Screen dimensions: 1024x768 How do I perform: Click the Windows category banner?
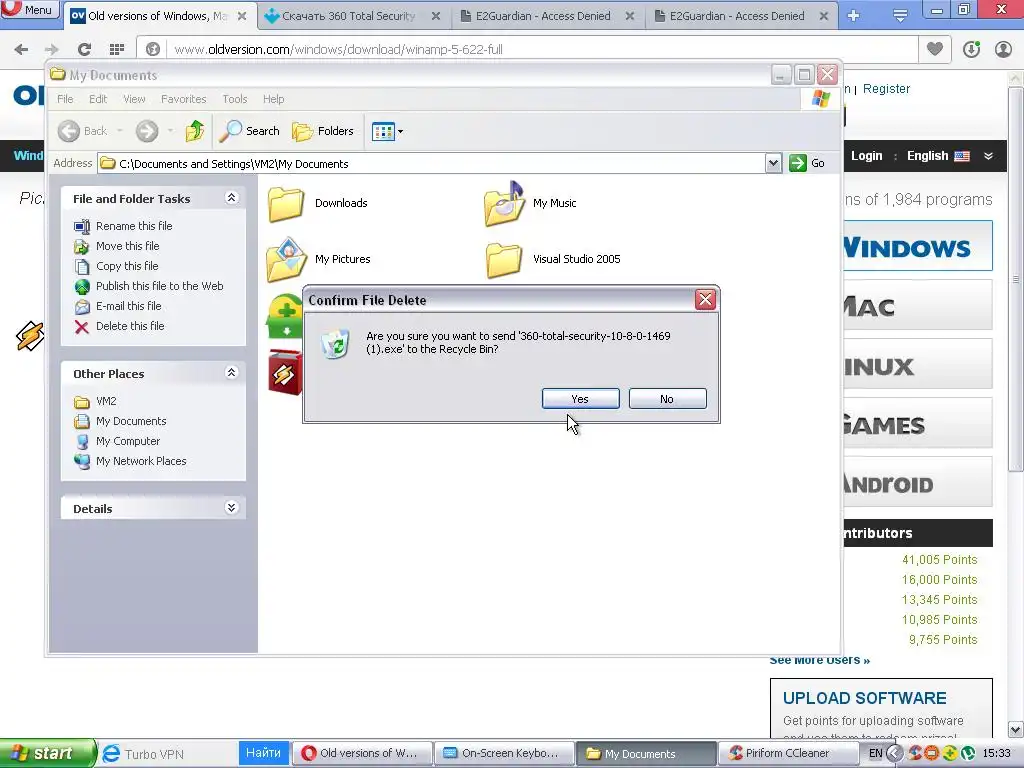coord(918,246)
